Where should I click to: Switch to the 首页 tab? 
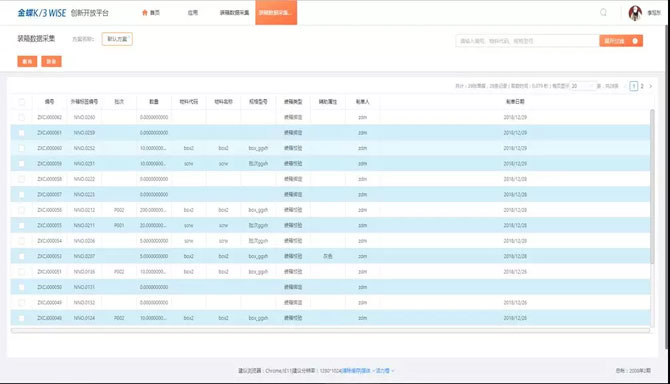point(151,13)
